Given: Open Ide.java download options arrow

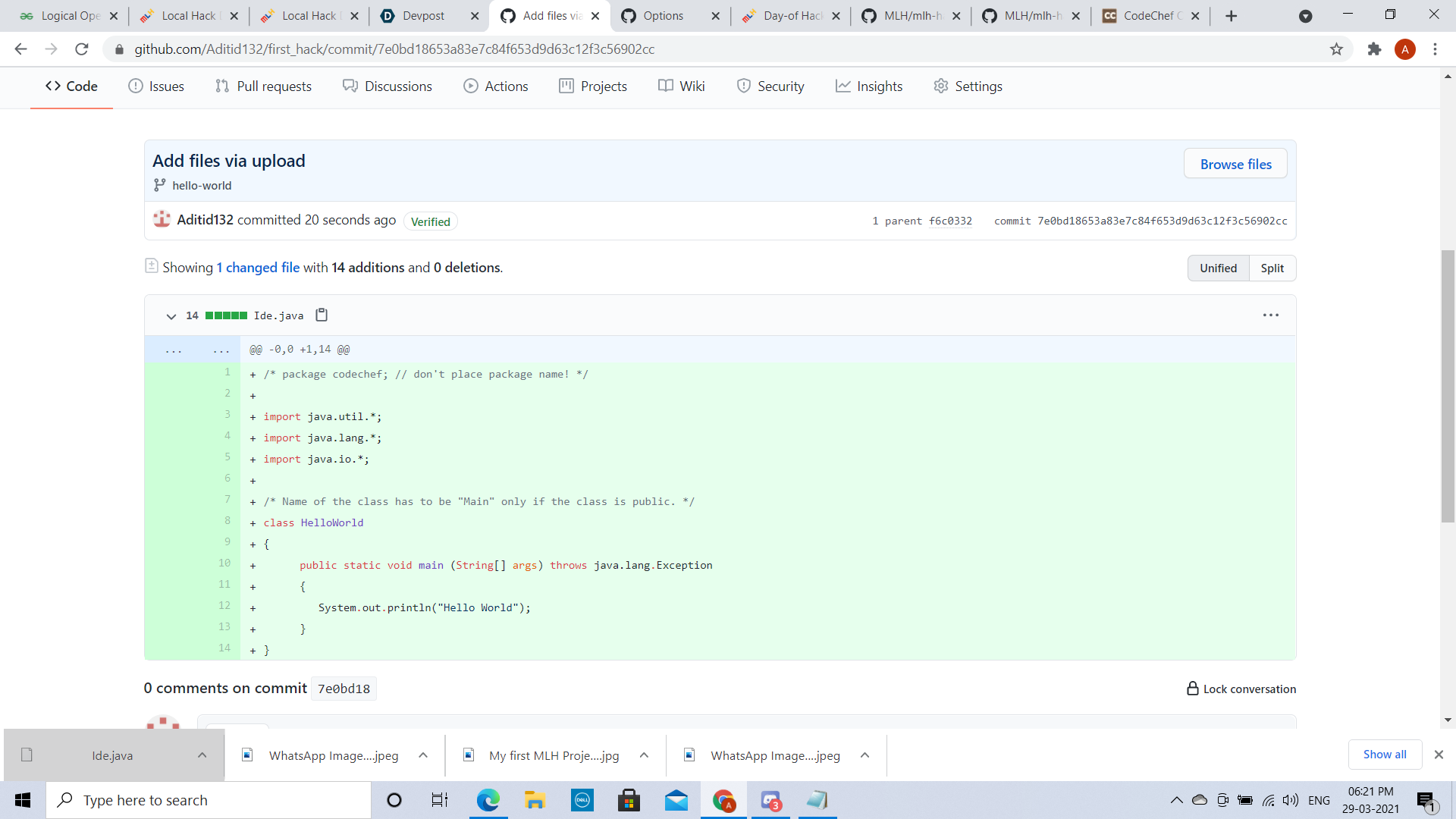Looking at the screenshot, I should pos(202,755).
